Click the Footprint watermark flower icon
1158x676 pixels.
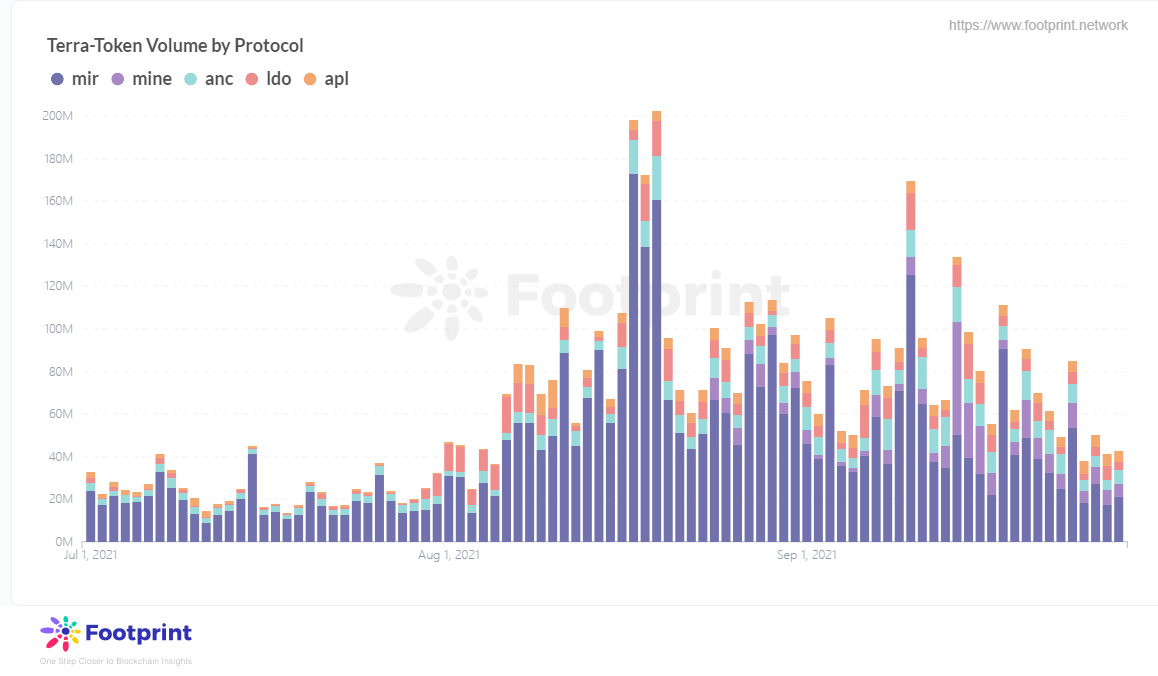439,297
